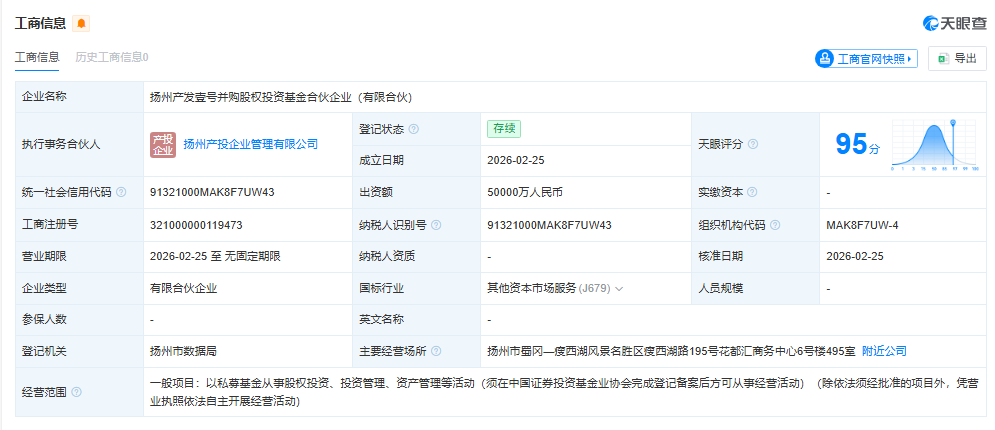
Task: Click the help icon beside 纳税人识别号
Action: click(435, 225)
